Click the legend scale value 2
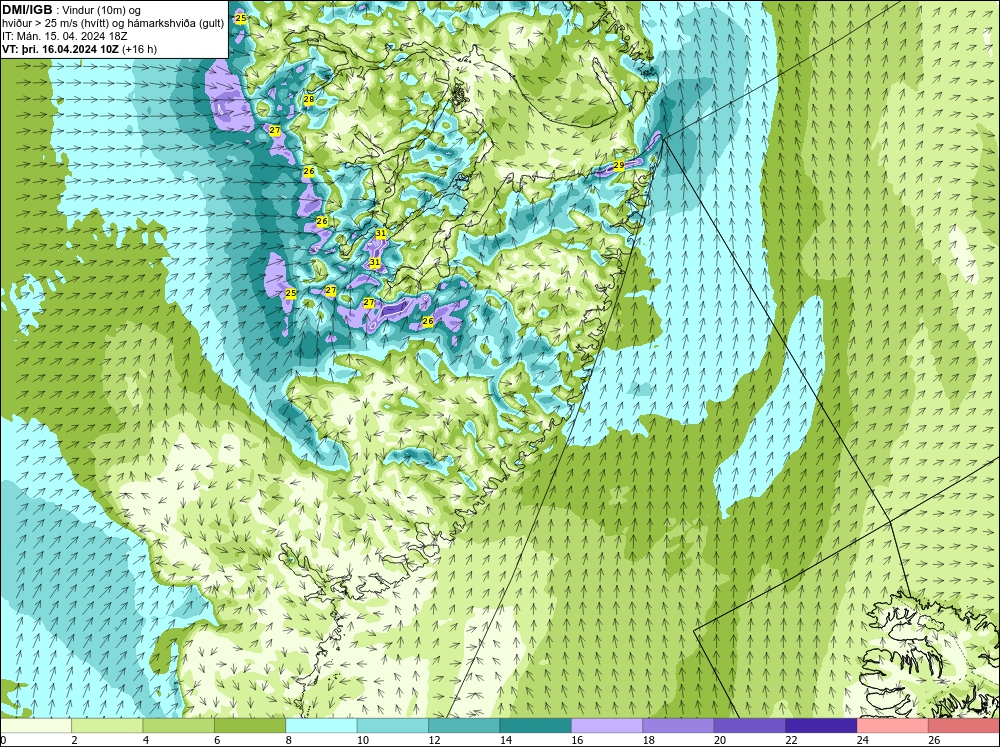The width and height of the screenshot is (1000, 747). [x=75, y=740]
